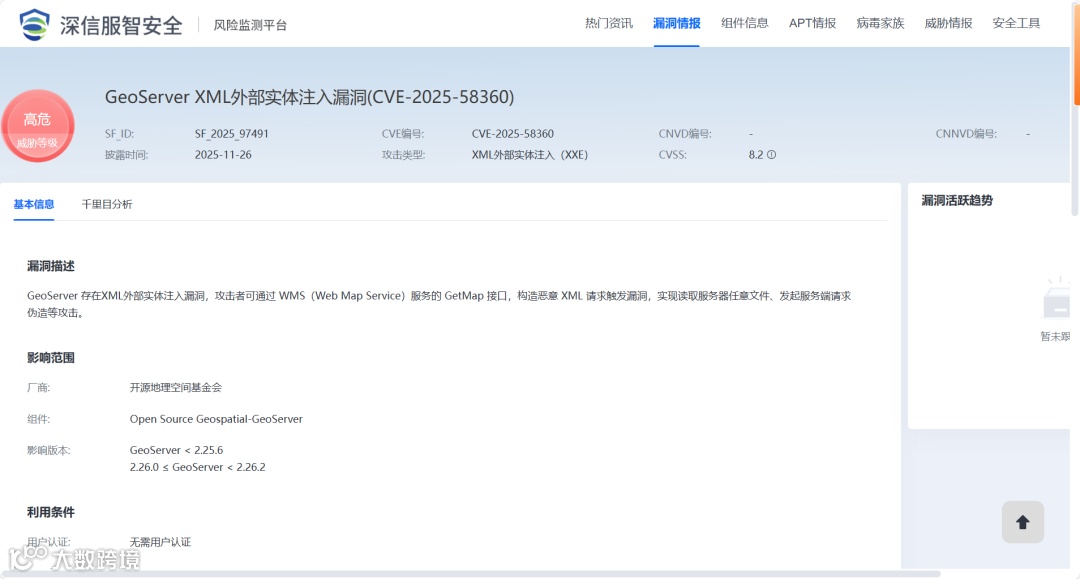Click the horizontal scrollbar at page bottom
This screenshot has width=1080, height=579.
pos(470,573)
